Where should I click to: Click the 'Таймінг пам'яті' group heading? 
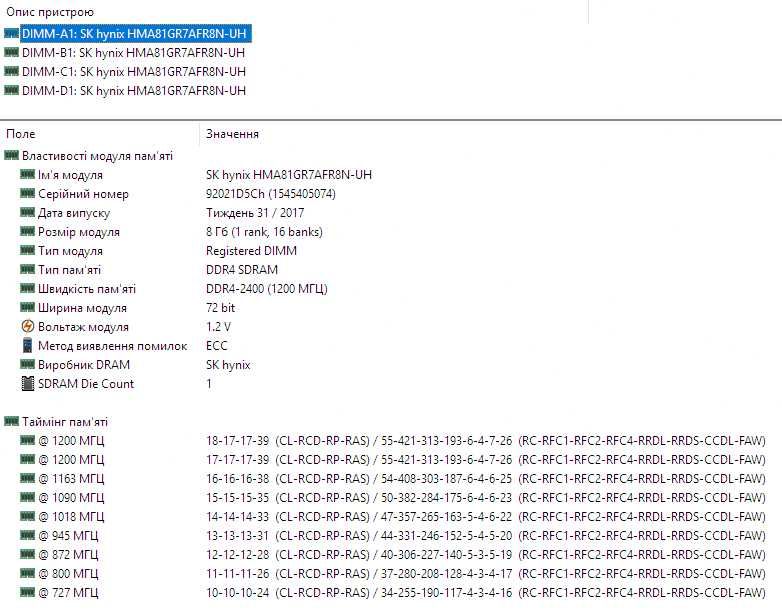coord(65,422)
